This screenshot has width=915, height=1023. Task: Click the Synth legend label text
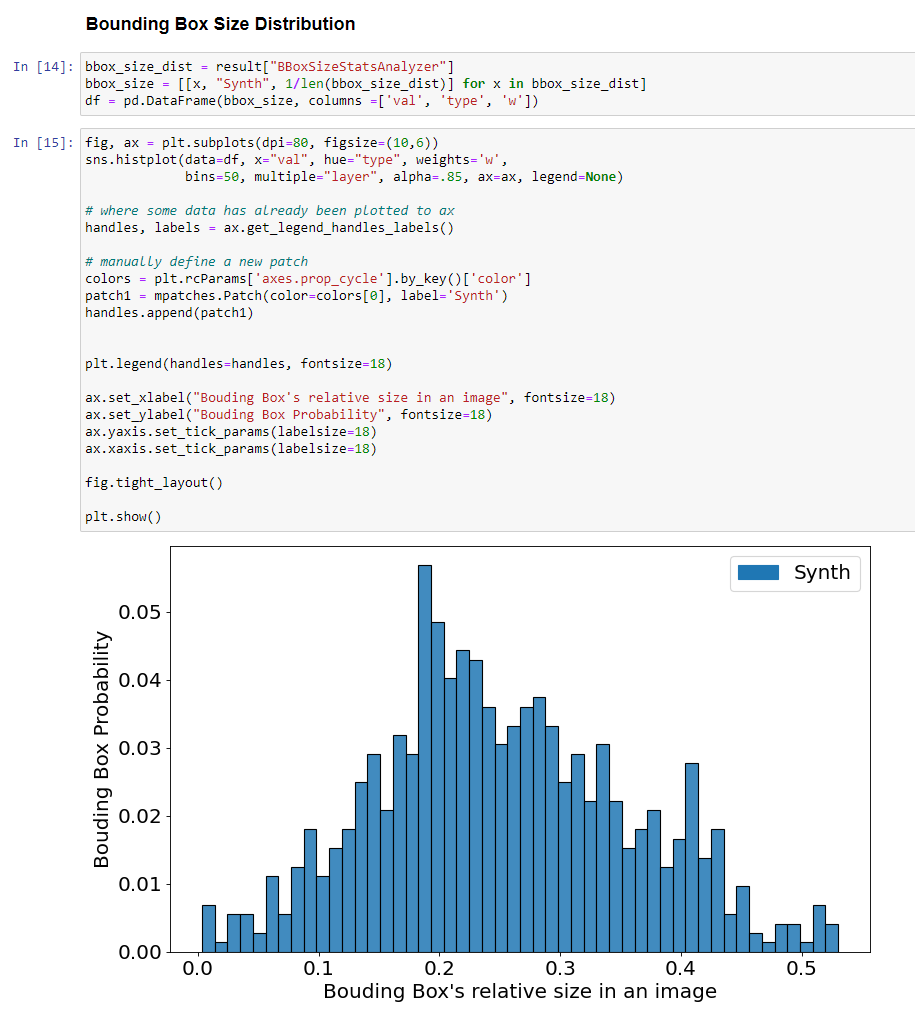(821, 573)
